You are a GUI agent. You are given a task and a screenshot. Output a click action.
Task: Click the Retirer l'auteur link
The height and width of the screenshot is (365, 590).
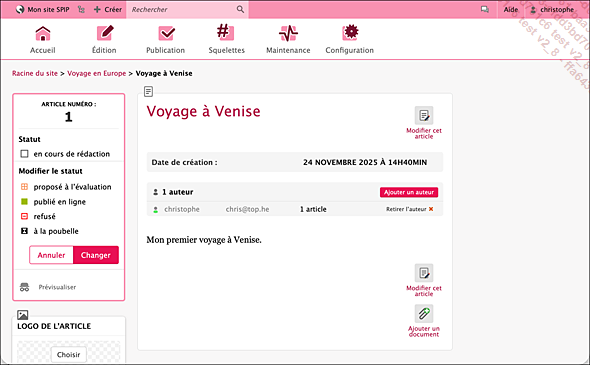(x=406, y=209)
